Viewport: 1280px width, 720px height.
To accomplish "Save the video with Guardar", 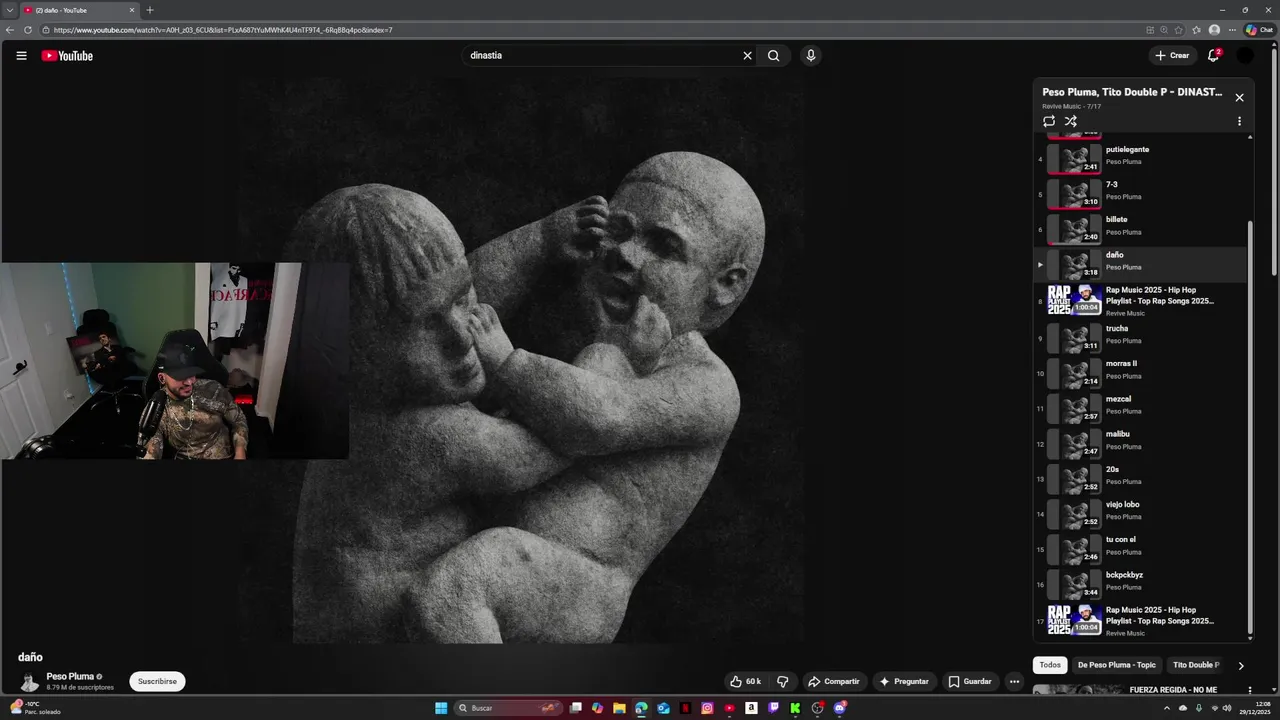I will 970,682.
